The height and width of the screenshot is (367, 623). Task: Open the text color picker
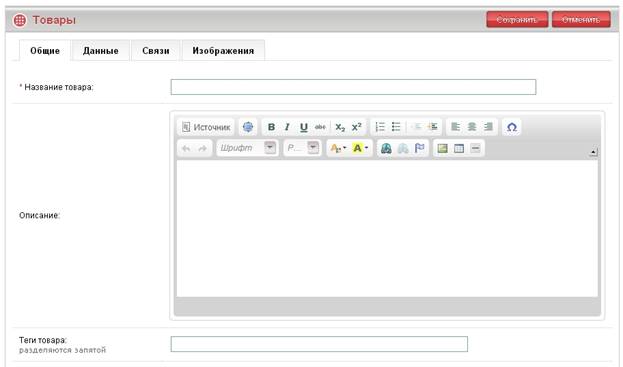pyautogui.click(x=338, y=148)
